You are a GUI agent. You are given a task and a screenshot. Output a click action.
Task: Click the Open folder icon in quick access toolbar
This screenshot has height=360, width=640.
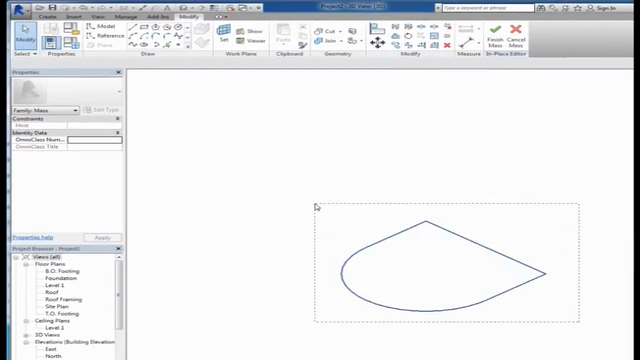tap(40, 8)
